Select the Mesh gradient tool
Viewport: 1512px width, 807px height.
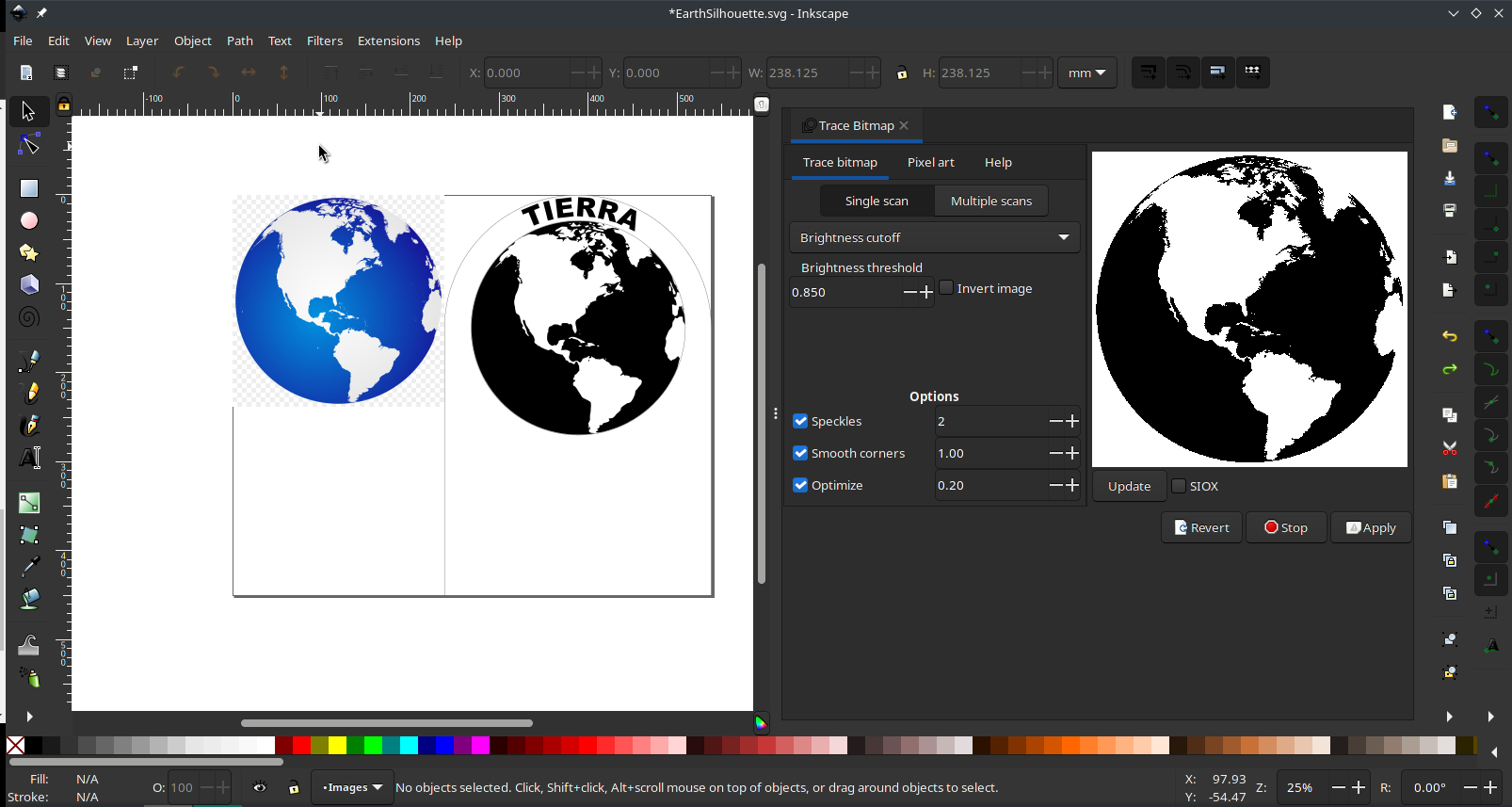29,535
